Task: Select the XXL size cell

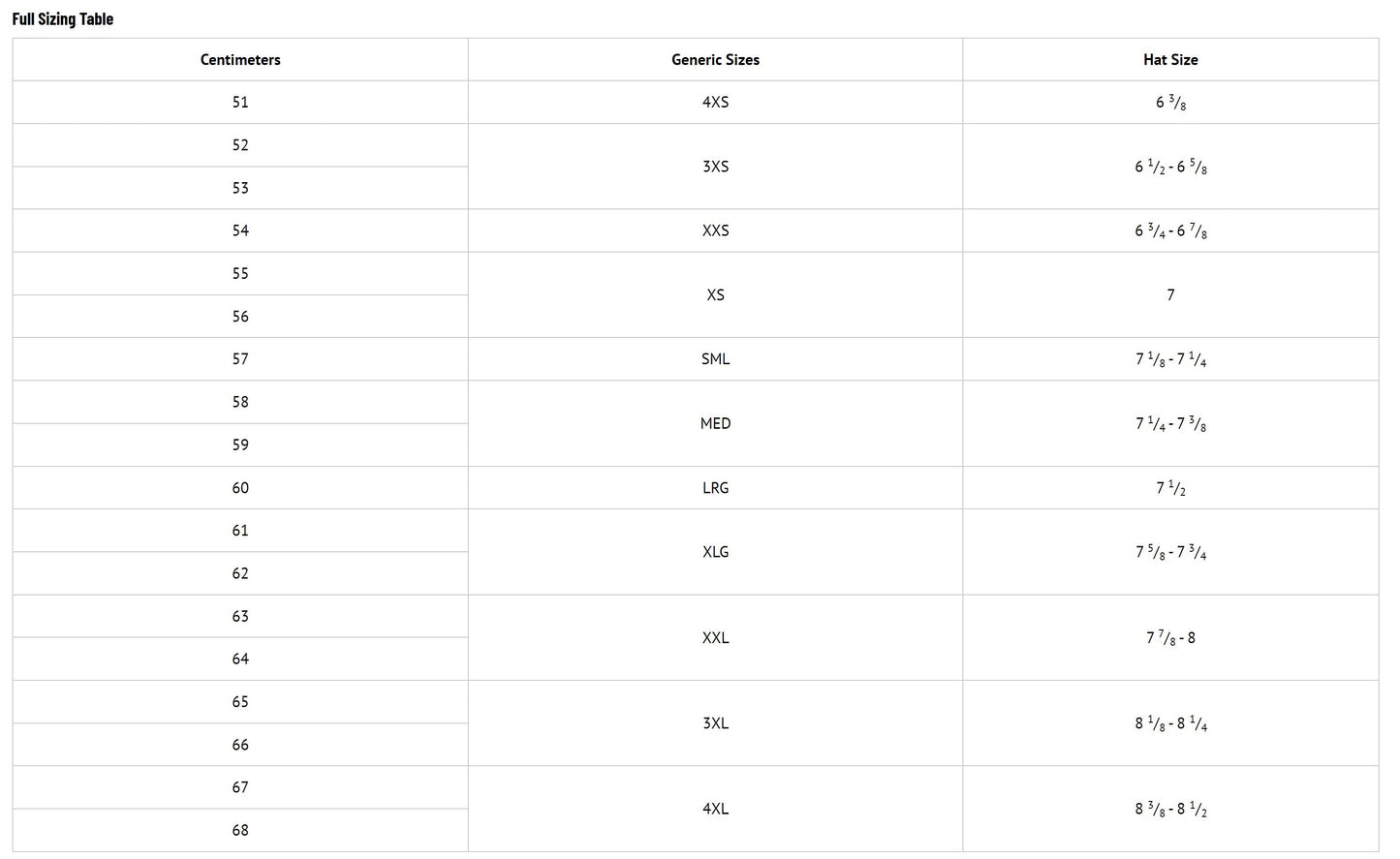Action: [x=715, y=638]
